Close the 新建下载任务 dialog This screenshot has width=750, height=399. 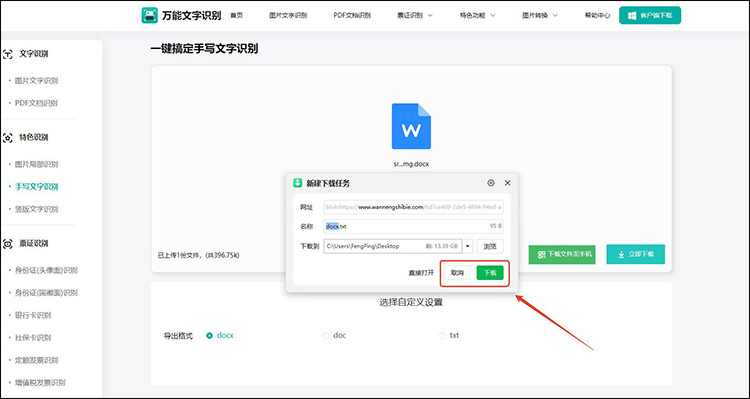507,183
